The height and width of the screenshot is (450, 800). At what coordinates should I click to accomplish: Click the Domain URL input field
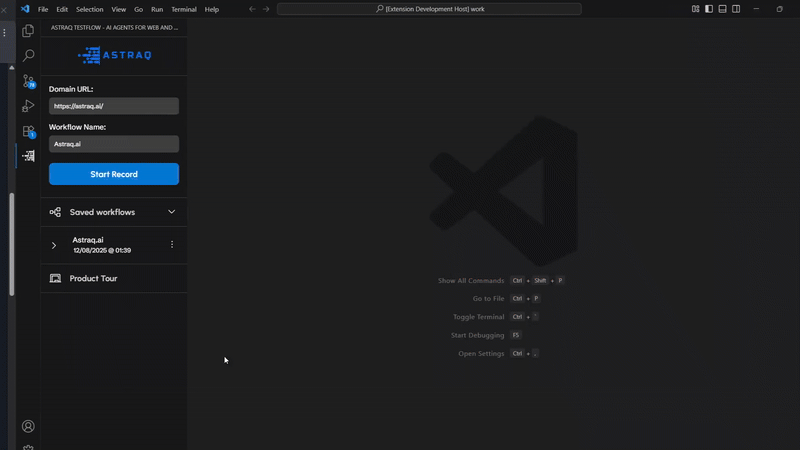click(114, 106)
